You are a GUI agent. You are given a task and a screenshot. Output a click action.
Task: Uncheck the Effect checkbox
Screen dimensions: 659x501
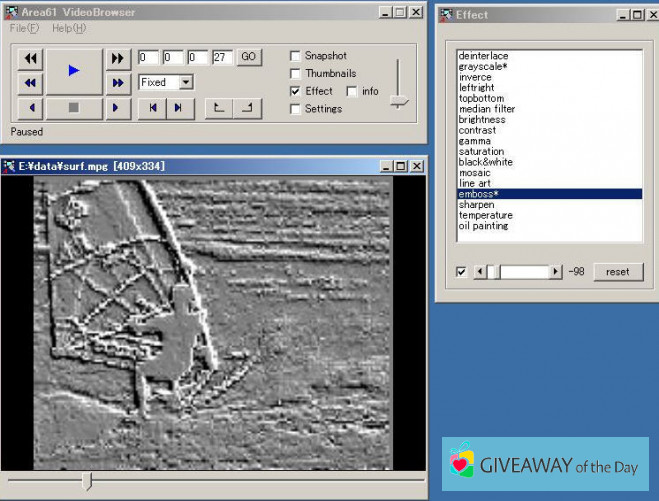[x=295, y=91]
